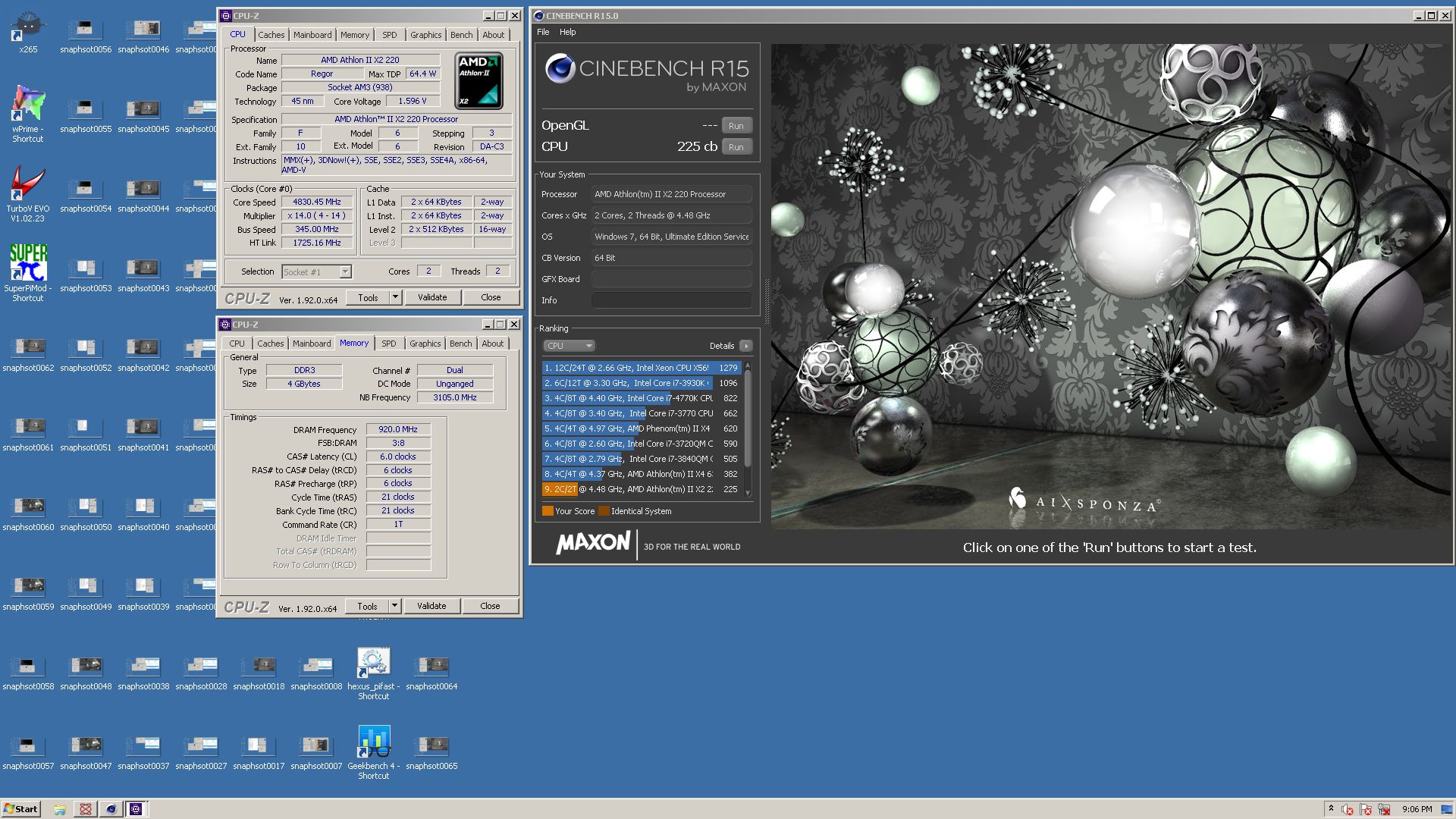Viewport: 1456px width, 819px height.
Task: Switch to Bench tab in upper CPU-Z window
Action: [x=461, y=35]
